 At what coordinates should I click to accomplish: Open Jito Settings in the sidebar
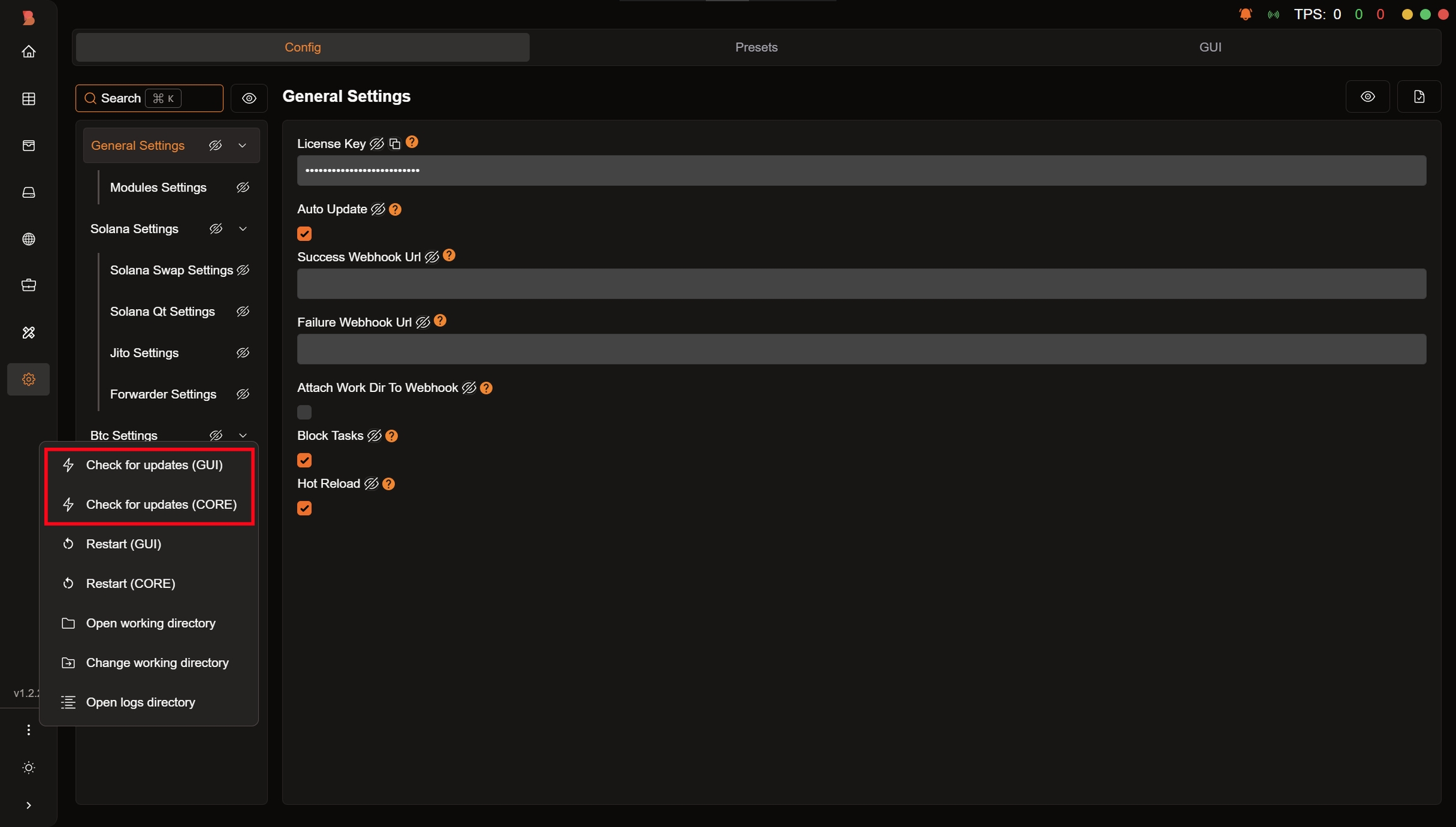click(144, 353)
